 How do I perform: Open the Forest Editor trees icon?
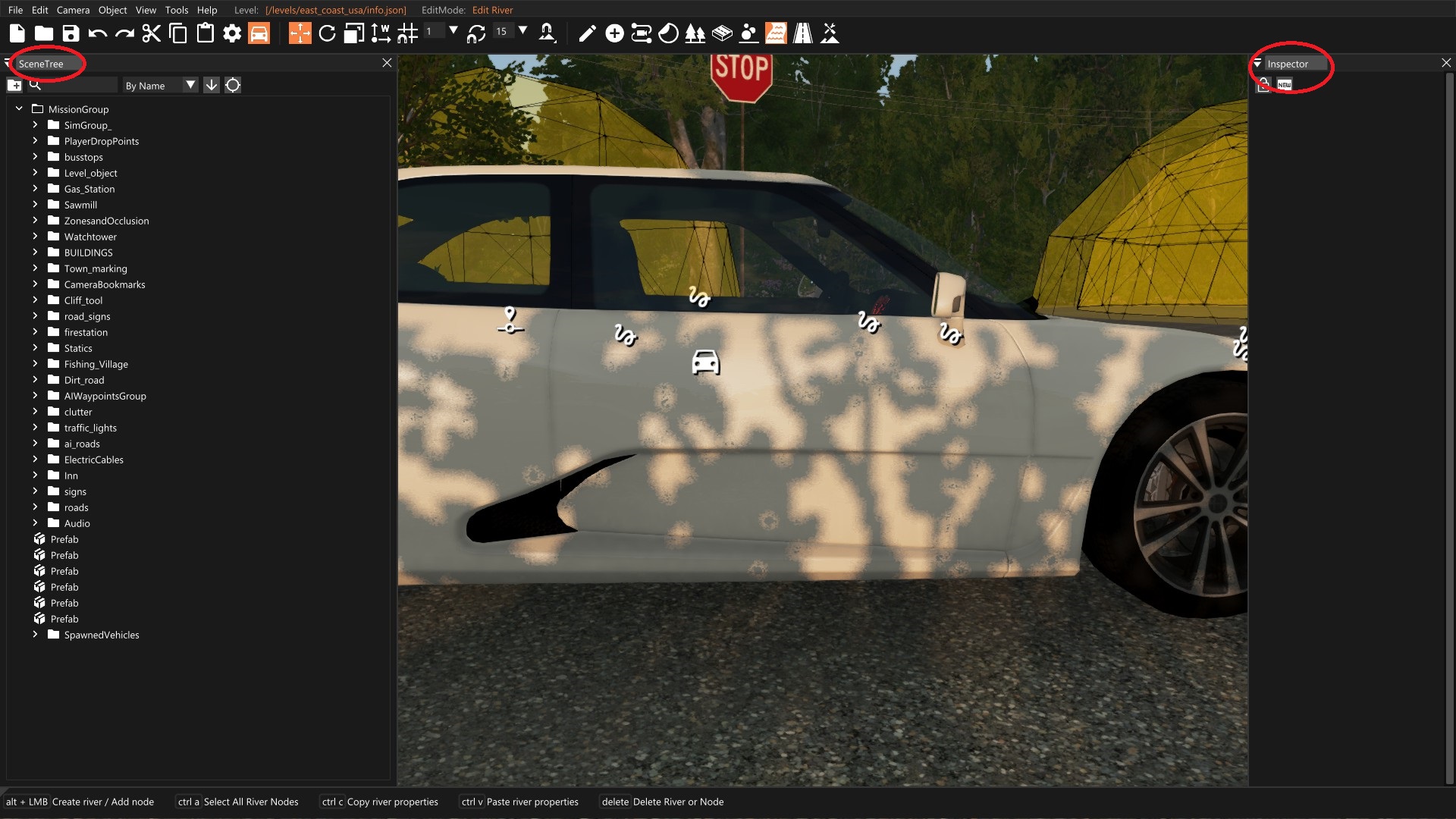[695, 33]
